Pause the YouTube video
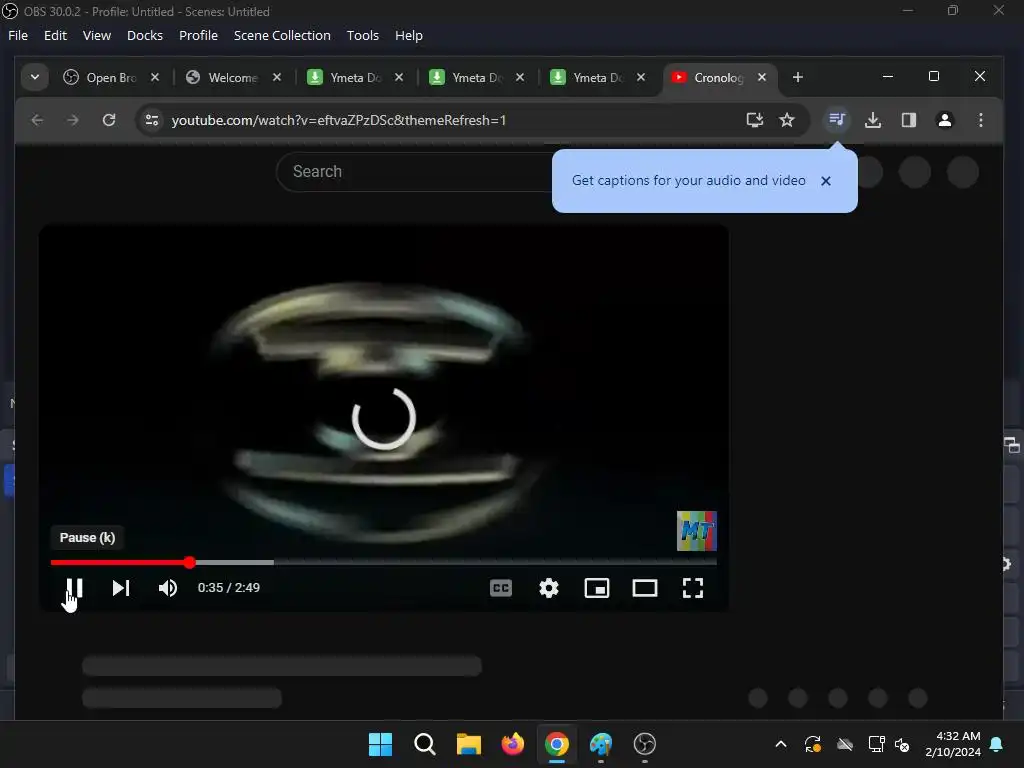The height and width of the screenshot is (768, 1024). point(74,588)
